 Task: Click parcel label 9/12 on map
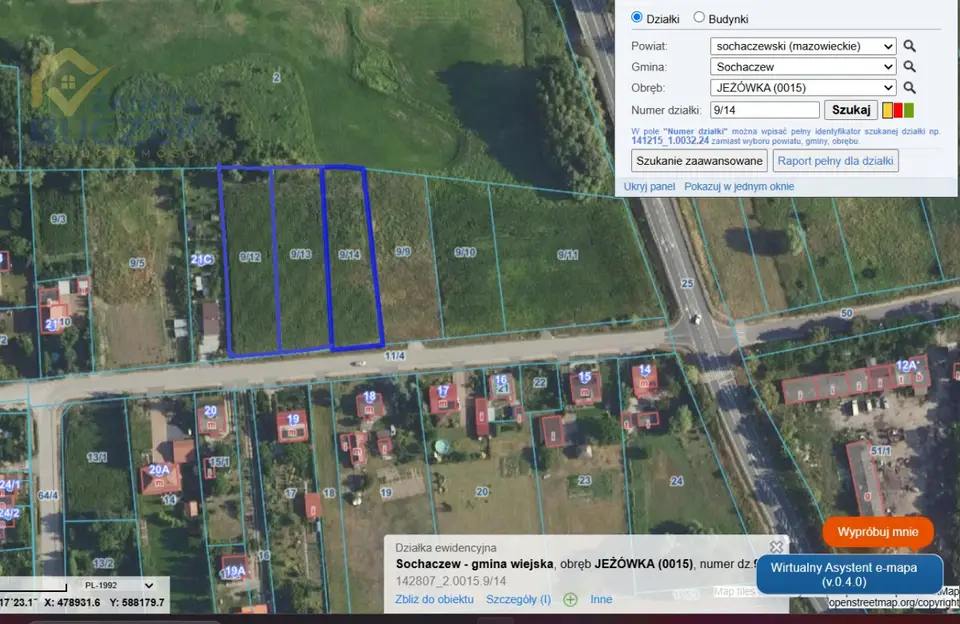click(250, 257)
